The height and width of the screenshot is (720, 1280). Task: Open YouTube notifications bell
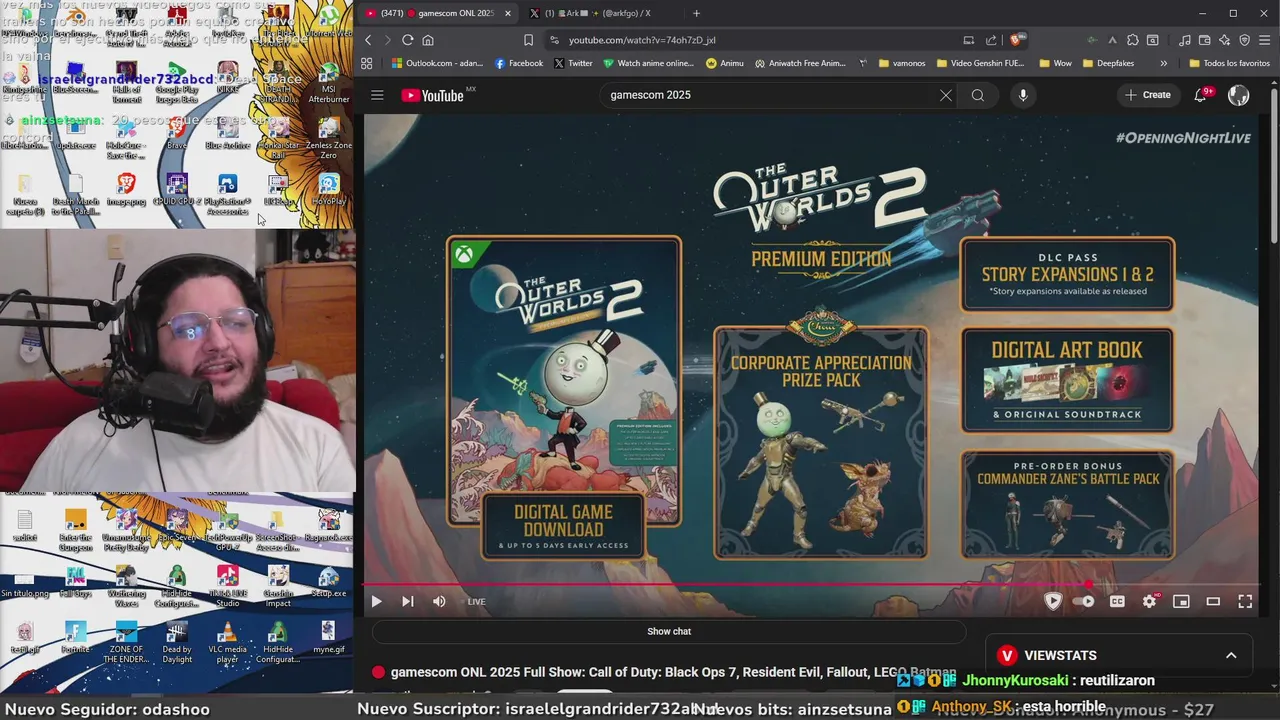point(1200,95)
